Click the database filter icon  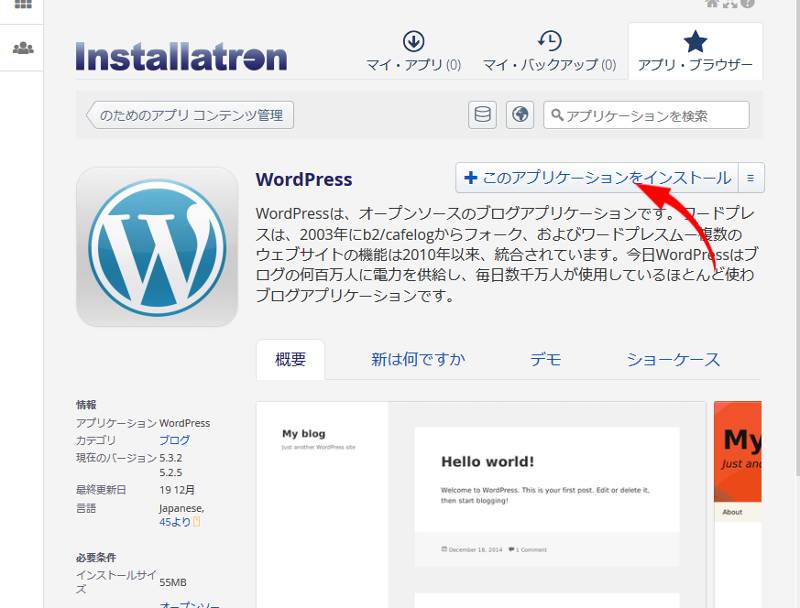pos(483,114)
